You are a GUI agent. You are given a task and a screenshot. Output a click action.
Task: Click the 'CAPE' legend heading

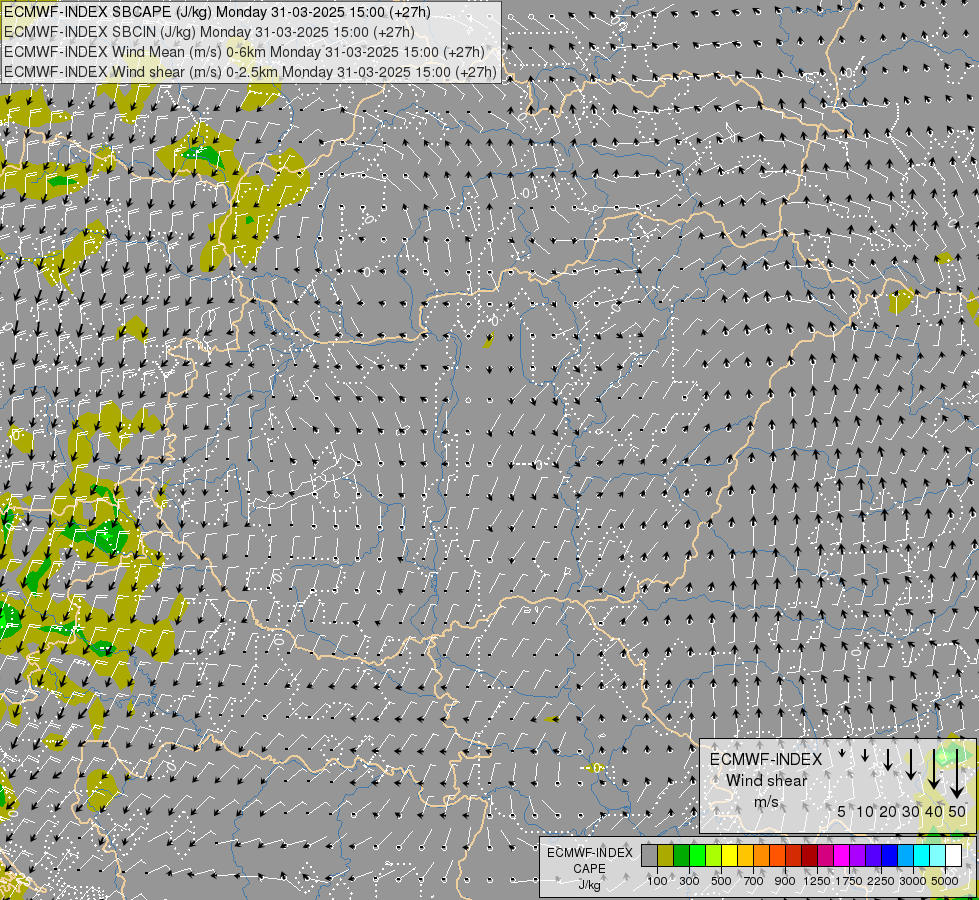pyautogui.click(x=589, y=869)
